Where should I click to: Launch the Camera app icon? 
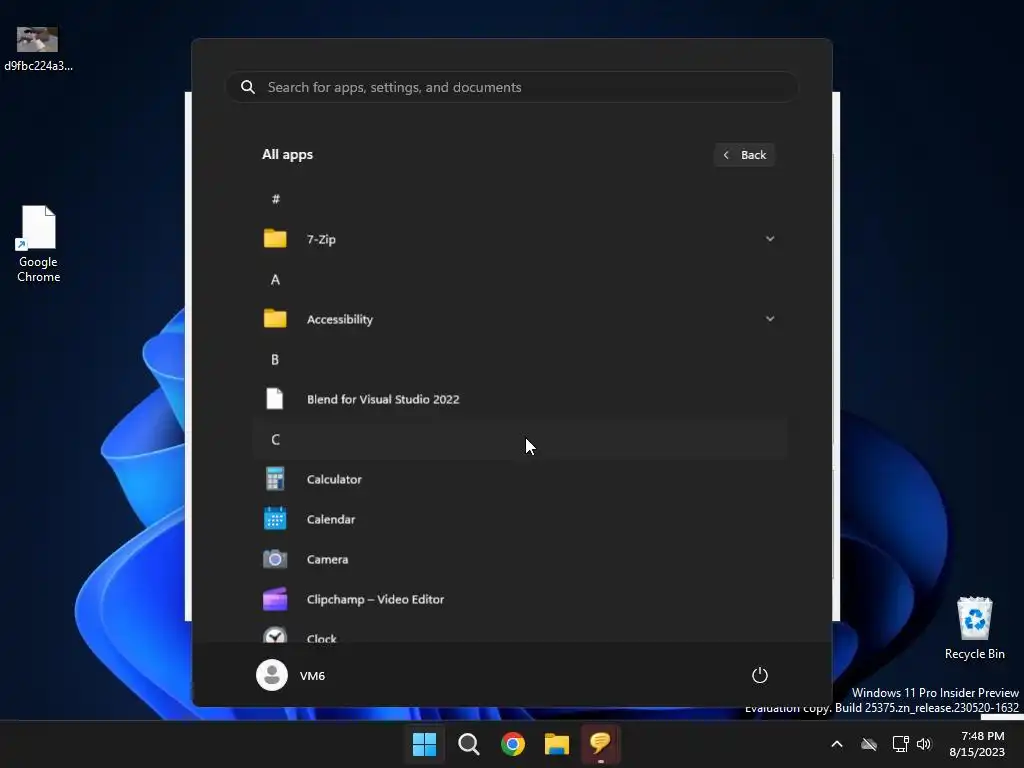click(x=275, y=559)
